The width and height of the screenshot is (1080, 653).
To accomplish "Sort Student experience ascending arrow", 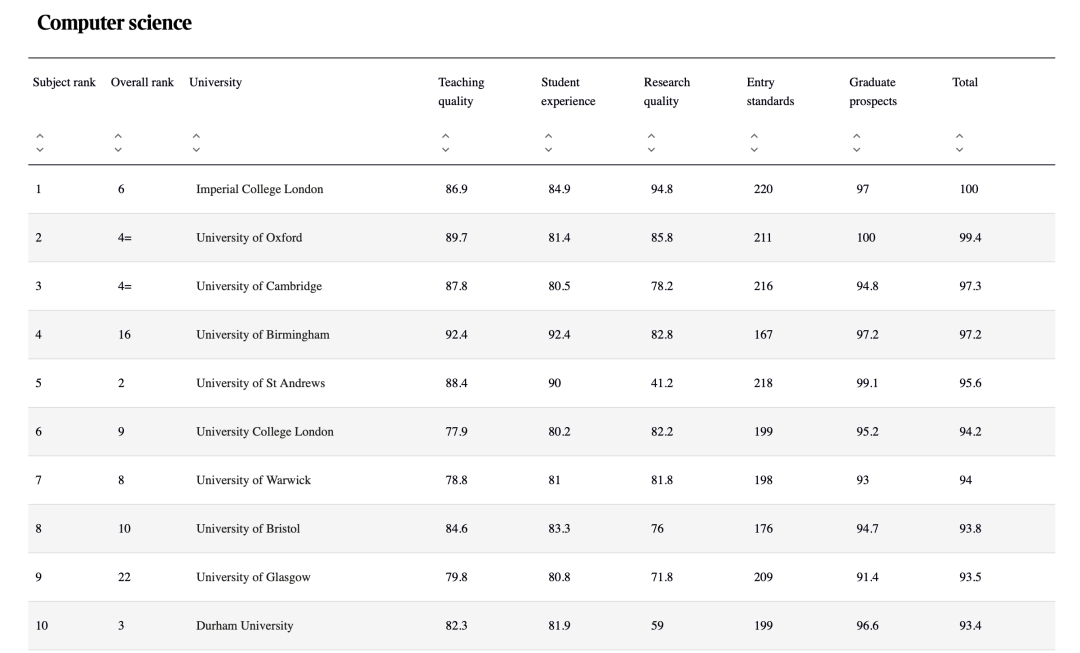I will pos(548,137).
